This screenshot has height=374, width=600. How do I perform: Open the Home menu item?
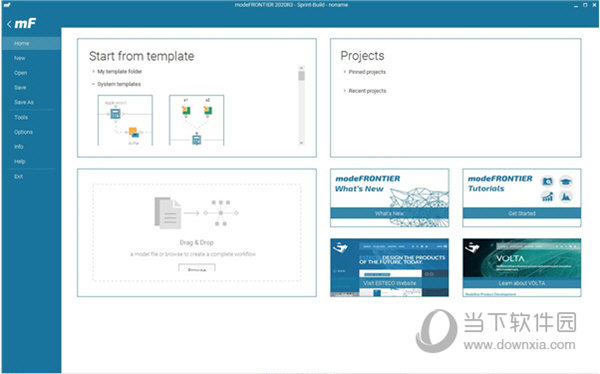coord(31,43)
